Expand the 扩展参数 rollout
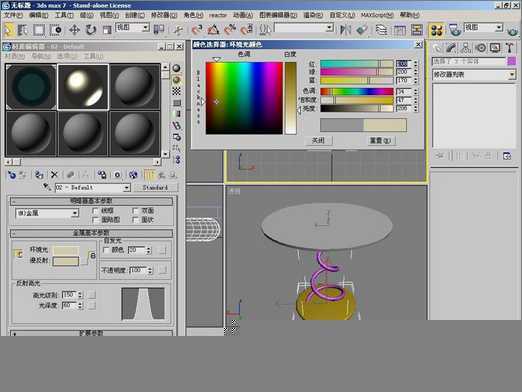The height and width of the screenshot is (392, 522). pyautogui.click(x=91, y=333)
